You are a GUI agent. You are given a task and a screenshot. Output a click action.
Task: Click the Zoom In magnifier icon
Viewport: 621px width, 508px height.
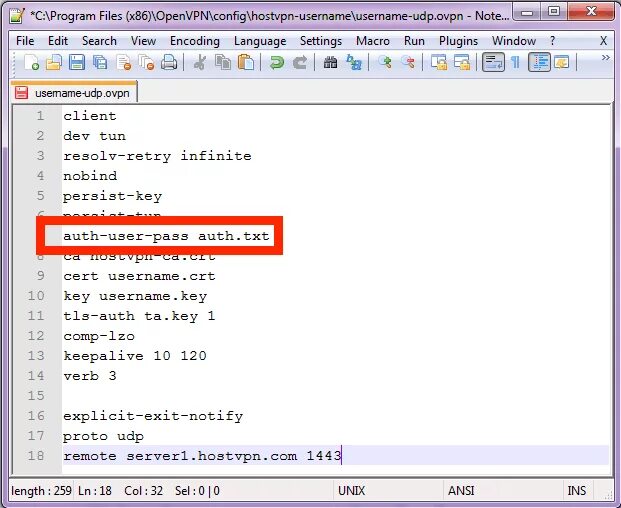point(385,63)
